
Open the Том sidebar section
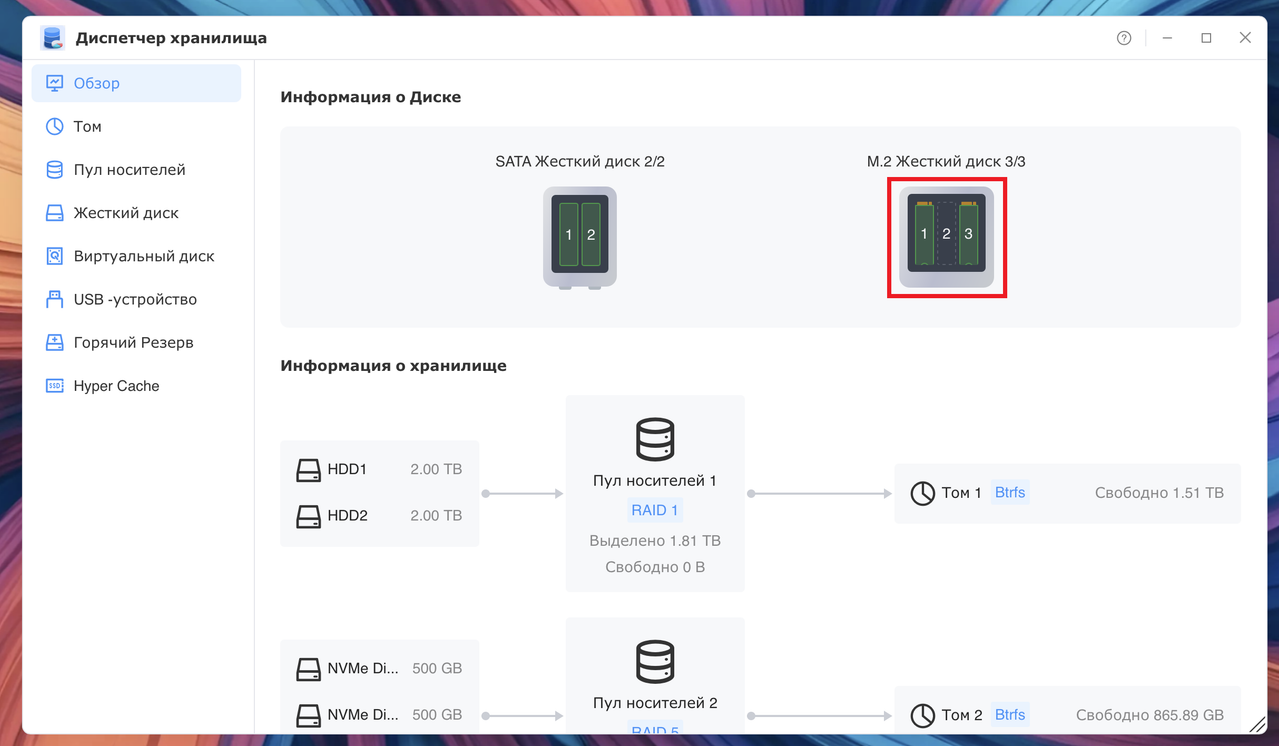pos(136,126)
